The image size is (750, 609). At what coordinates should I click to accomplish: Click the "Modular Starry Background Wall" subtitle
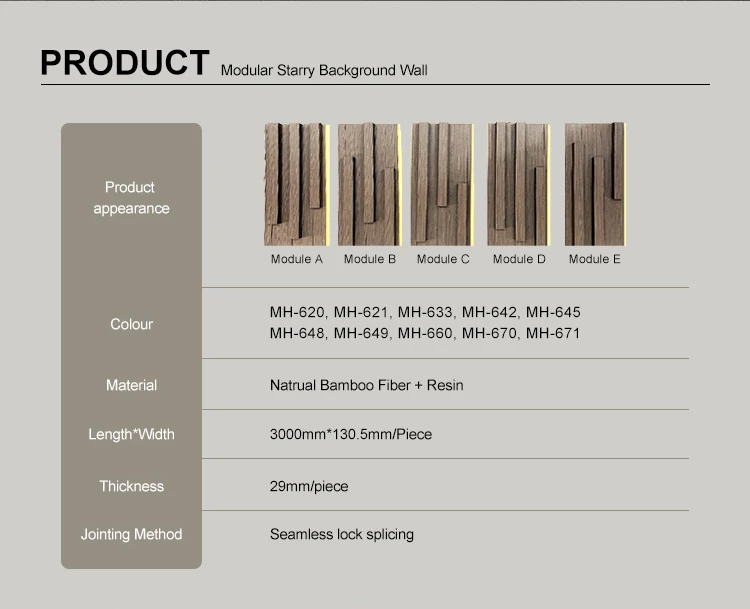coord(323,71)
